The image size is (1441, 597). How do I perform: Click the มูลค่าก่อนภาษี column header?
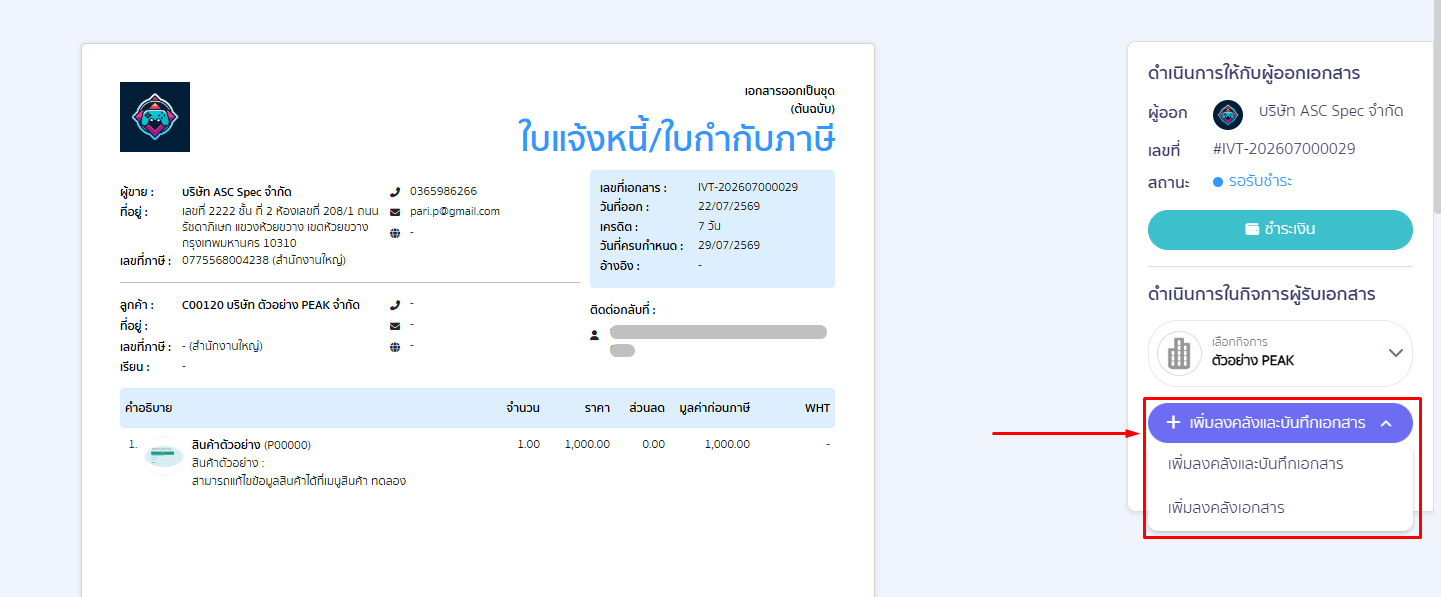point(714,408)
